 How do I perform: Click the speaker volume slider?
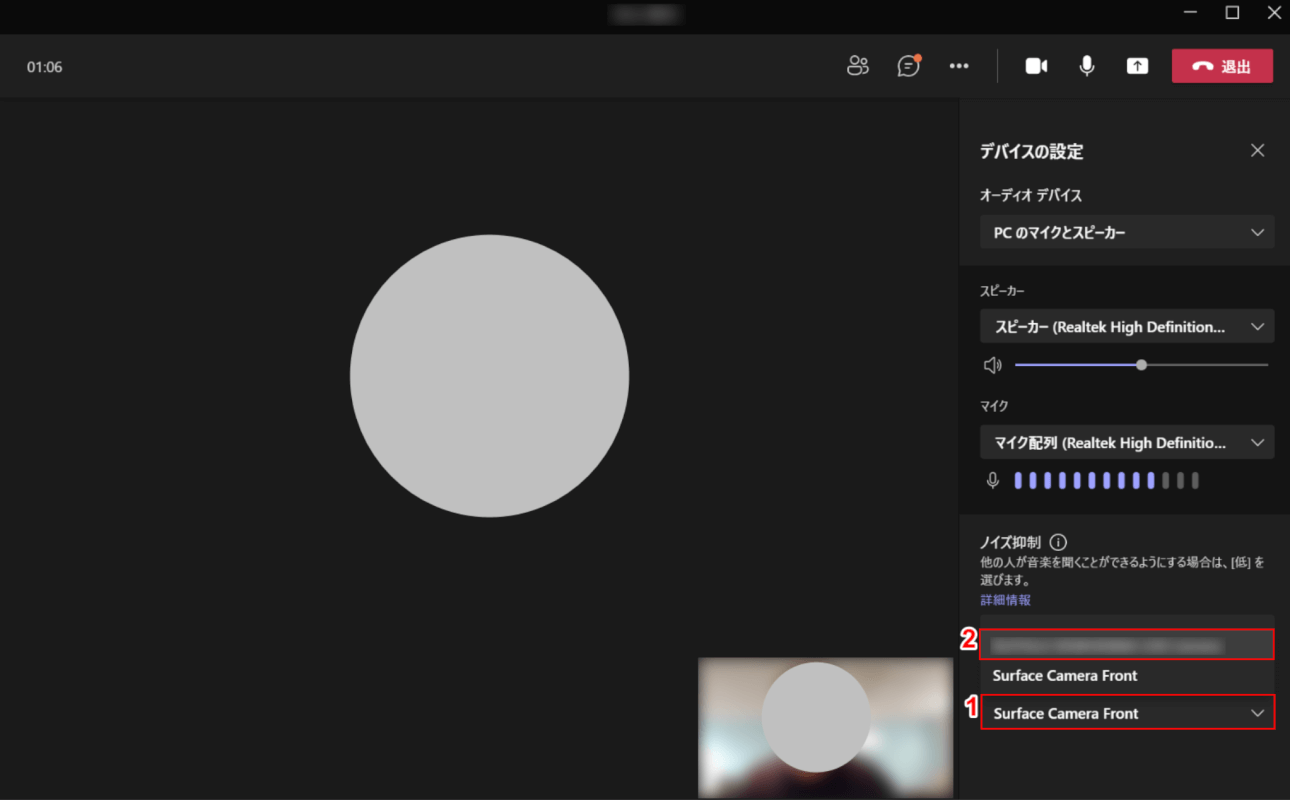(1141, 365)
